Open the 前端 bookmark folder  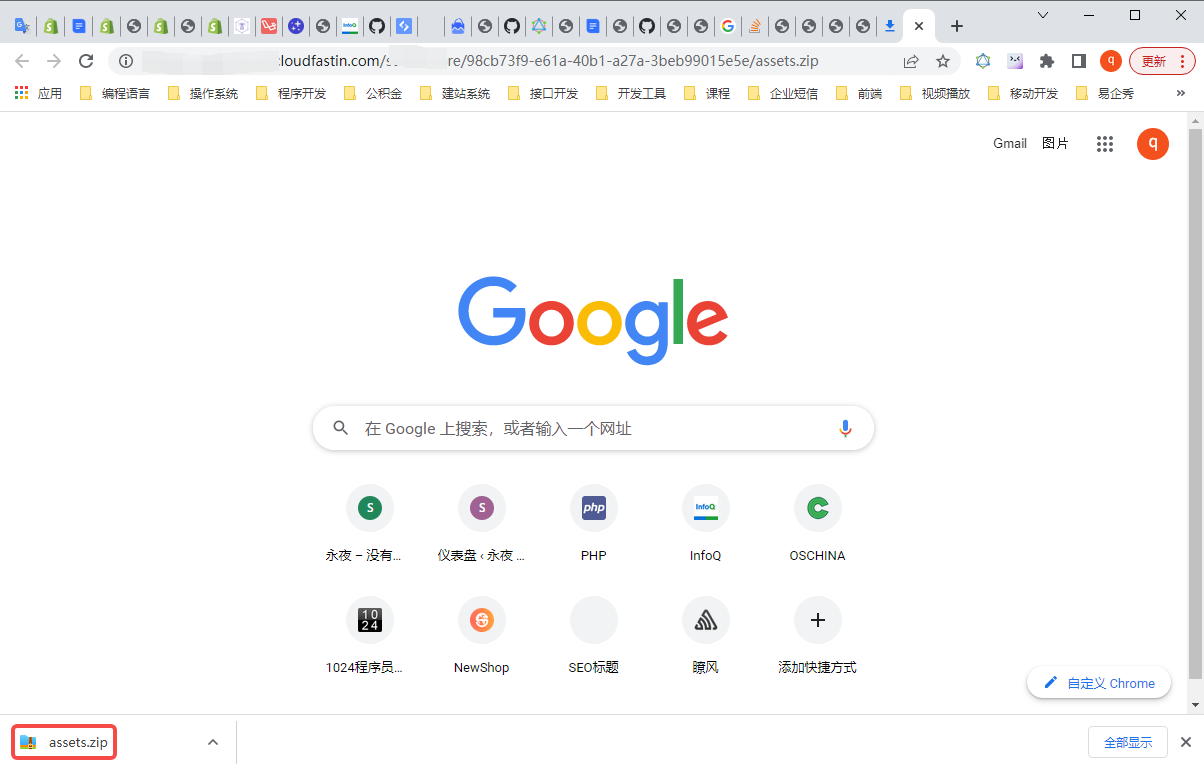tap(859, 93)
